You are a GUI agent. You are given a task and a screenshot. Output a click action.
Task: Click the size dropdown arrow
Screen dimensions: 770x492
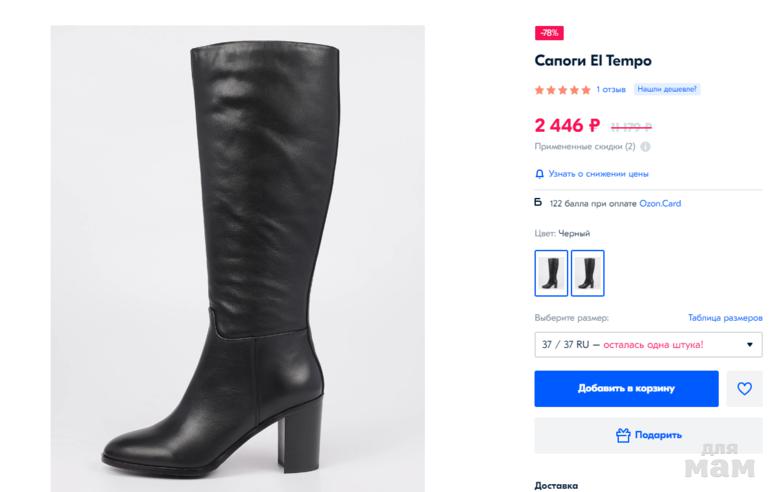point(750,345)
